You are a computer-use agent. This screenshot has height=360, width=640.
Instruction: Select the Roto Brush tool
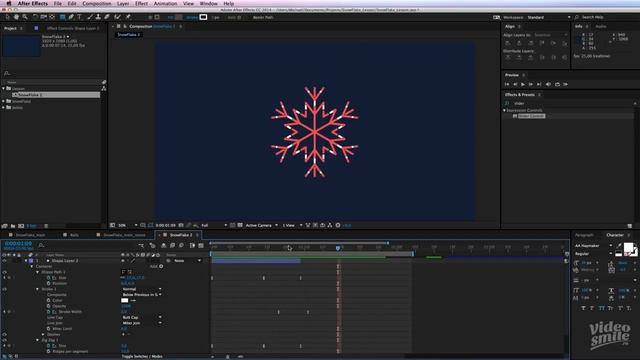coord(118,17)
